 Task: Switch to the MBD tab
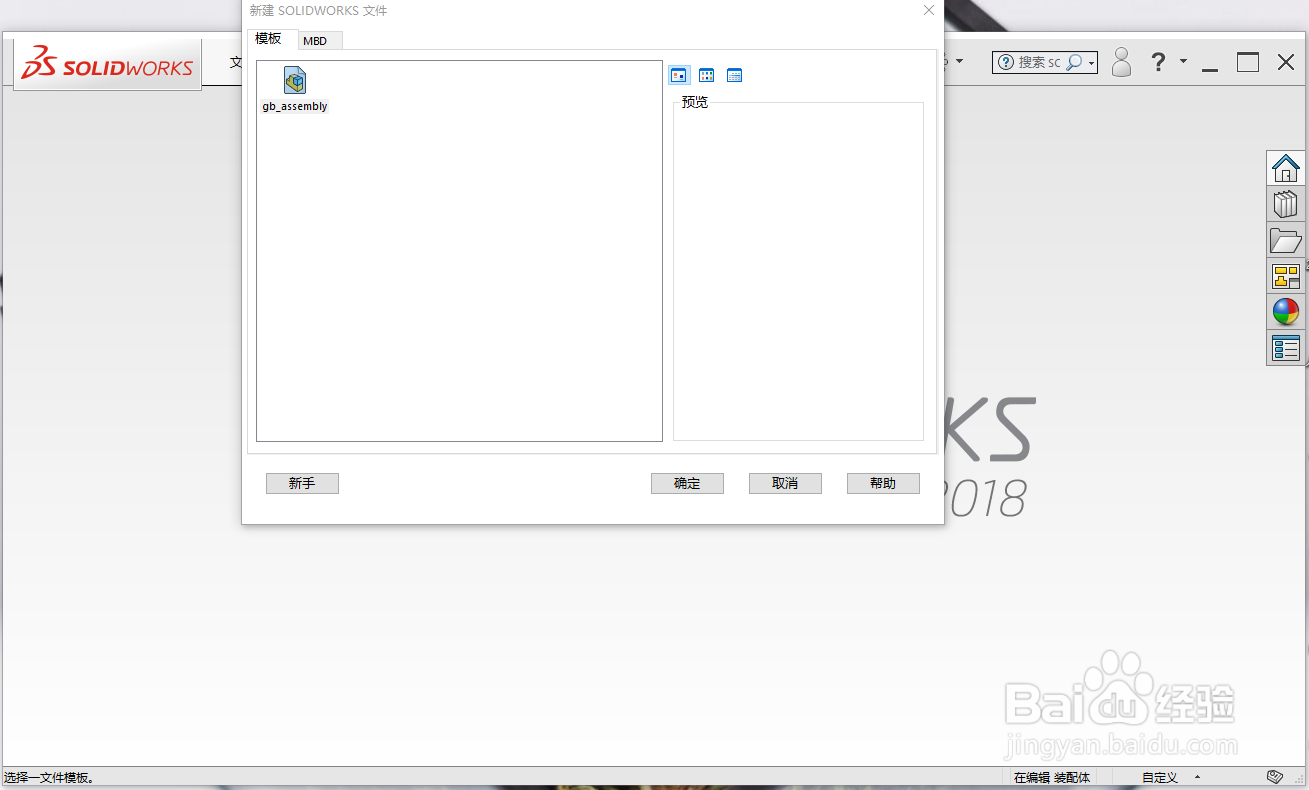click(315, 41)
